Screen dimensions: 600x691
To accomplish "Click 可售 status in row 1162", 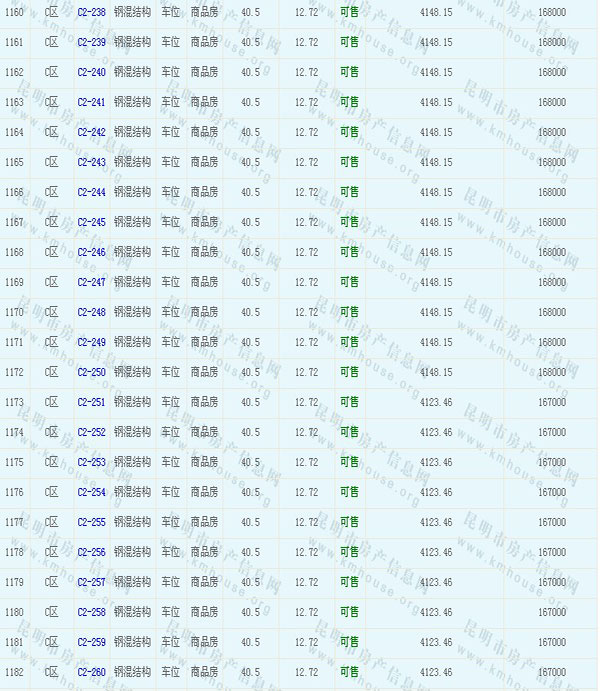I will pos(349,72).
